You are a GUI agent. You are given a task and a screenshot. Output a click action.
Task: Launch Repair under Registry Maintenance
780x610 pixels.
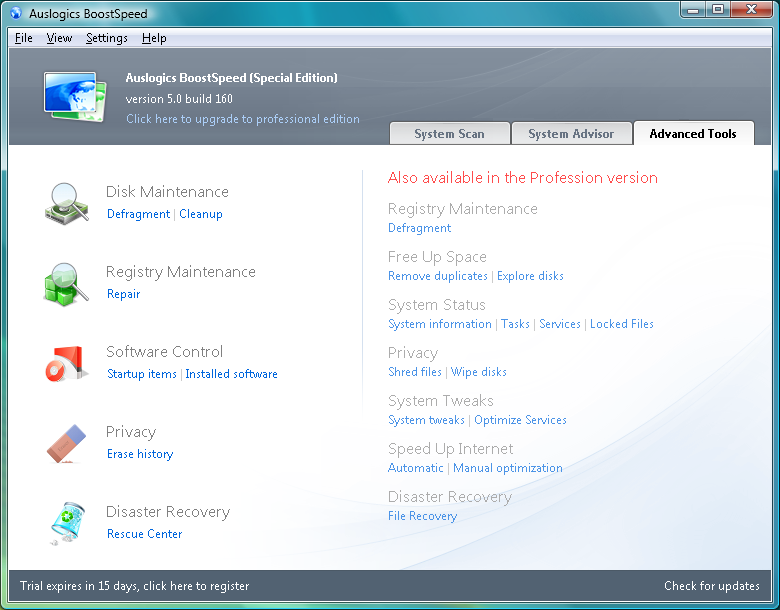click(x=123, y=294)
